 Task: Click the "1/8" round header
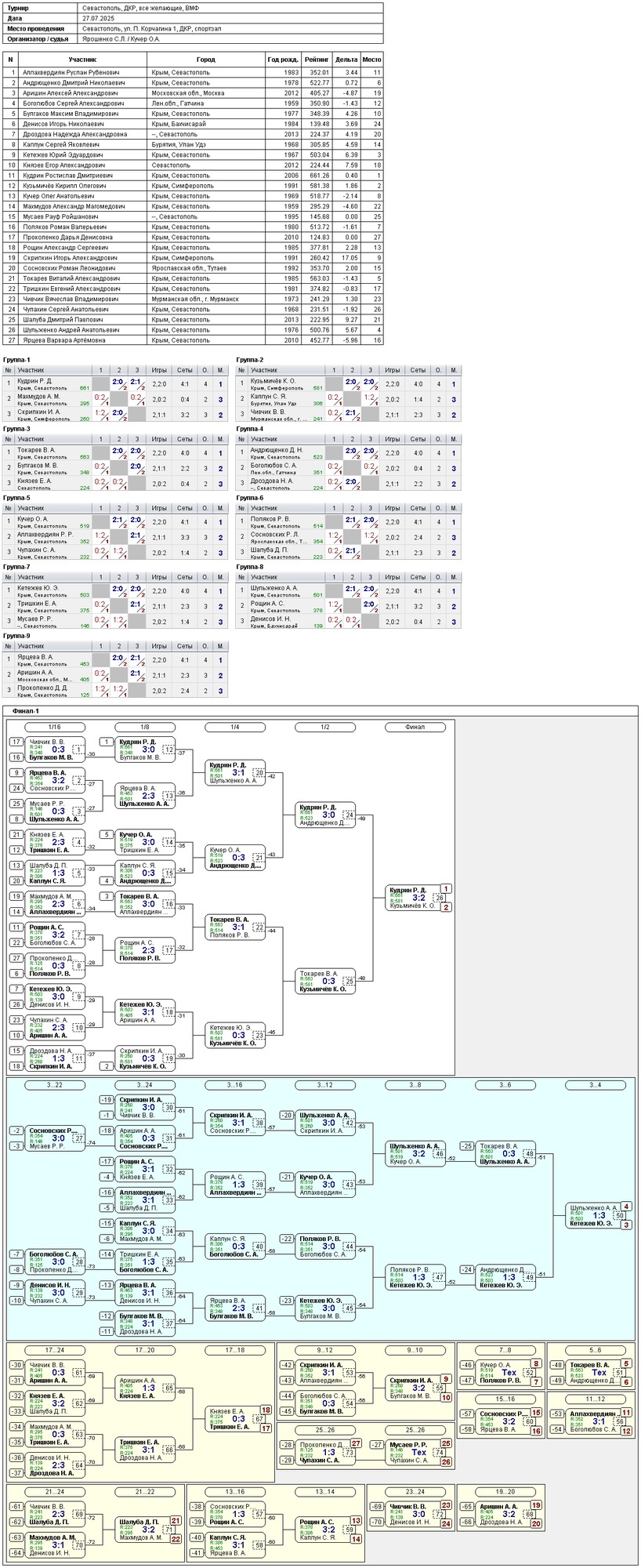click(x=145, y=728)
